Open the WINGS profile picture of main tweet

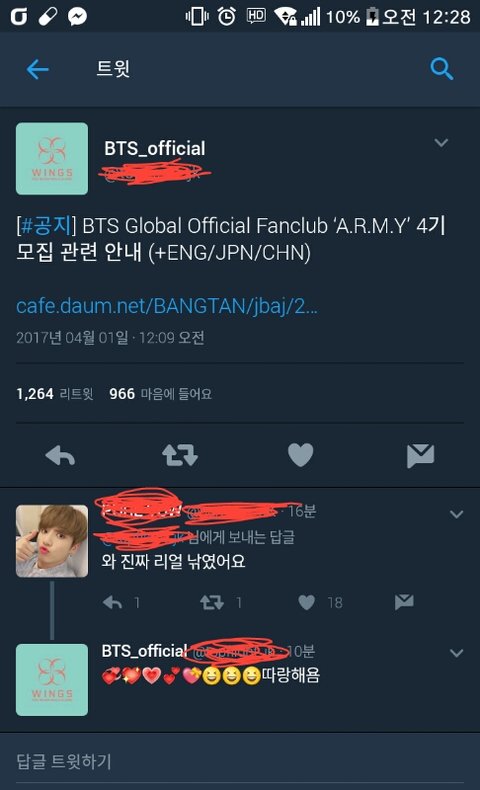point(52,159)
